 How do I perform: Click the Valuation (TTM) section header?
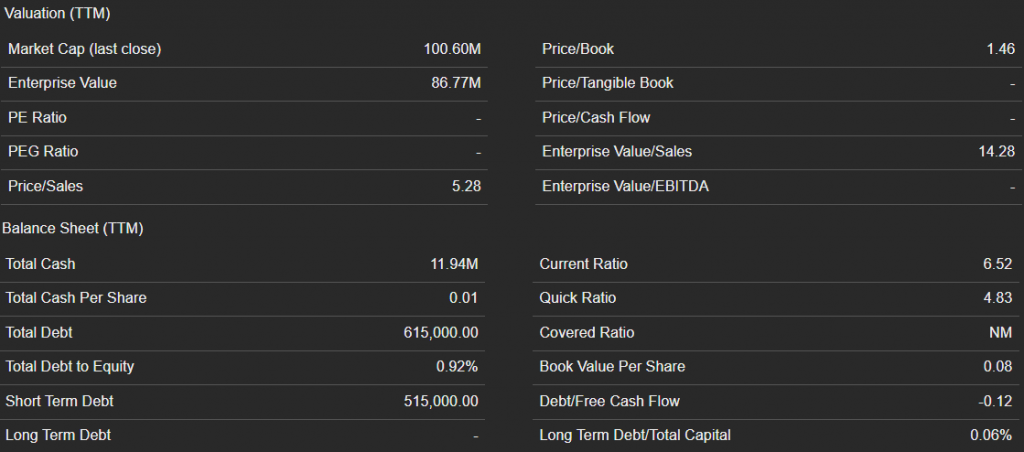[58, 14]
